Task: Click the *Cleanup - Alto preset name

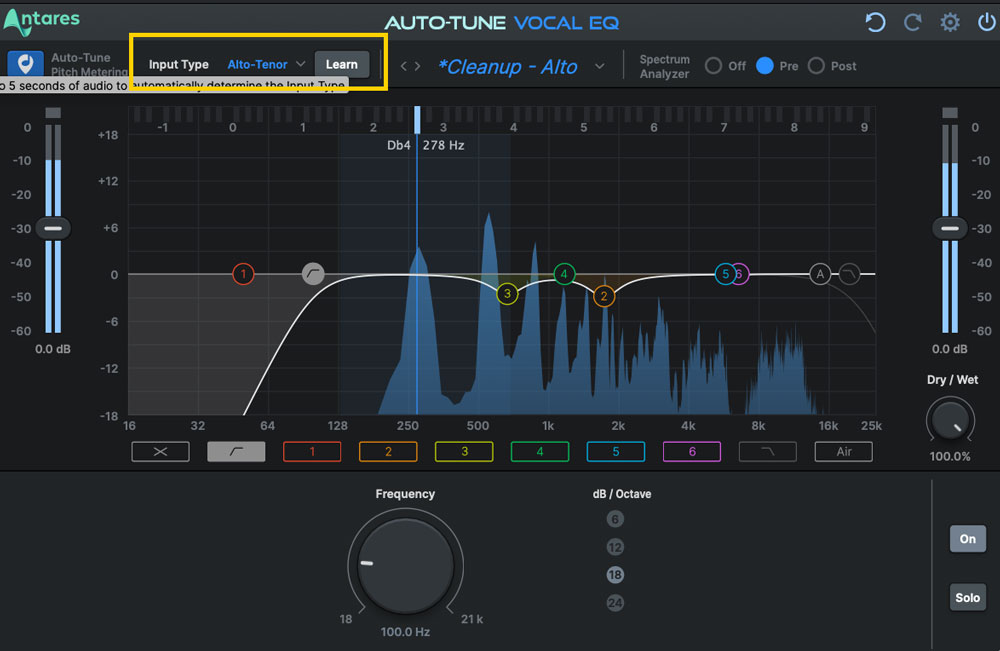Action: 508,66
